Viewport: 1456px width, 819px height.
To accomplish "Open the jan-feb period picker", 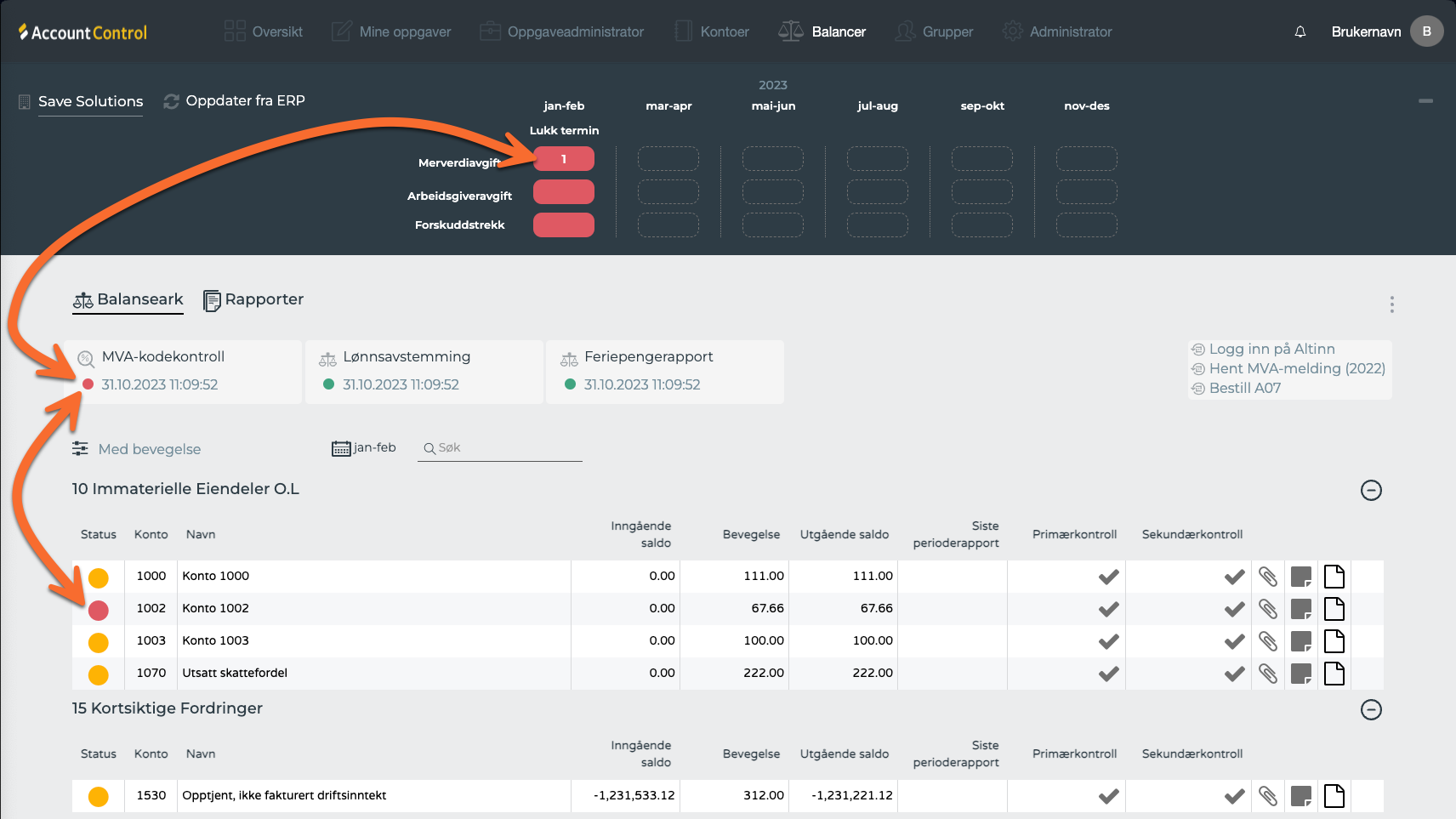I will [364, 448].
